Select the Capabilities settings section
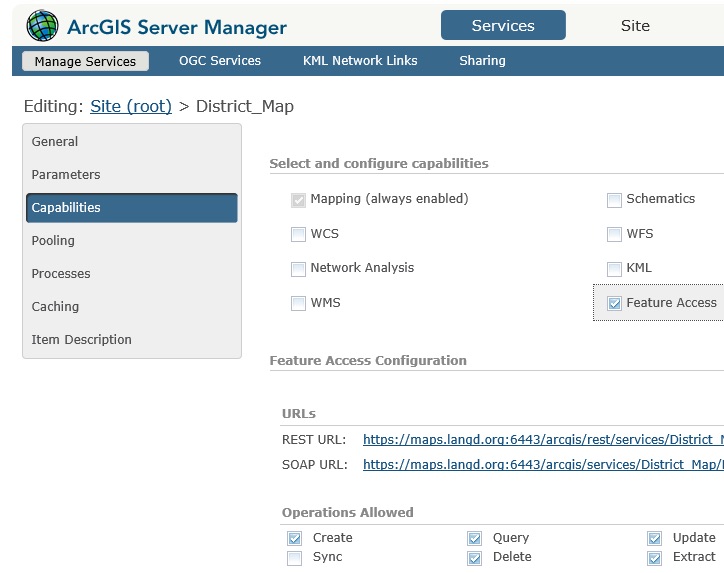 (132, 208)
